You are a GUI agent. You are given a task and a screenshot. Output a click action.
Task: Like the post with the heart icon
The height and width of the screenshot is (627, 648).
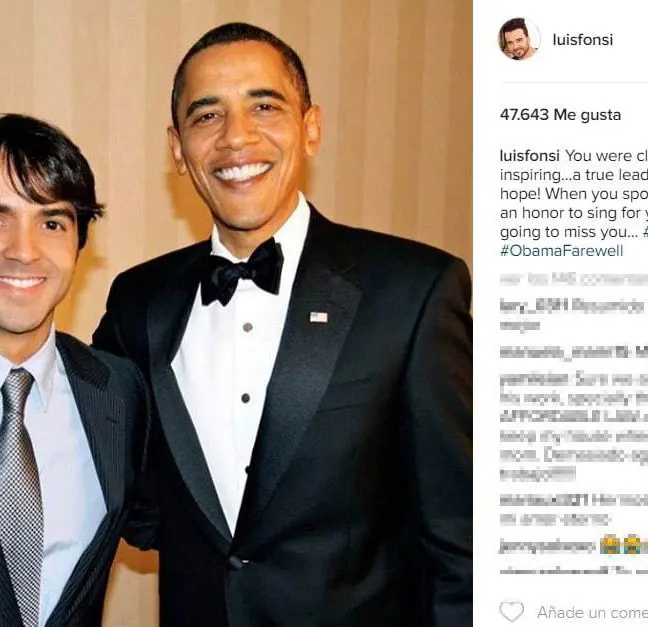pos(512,611)
